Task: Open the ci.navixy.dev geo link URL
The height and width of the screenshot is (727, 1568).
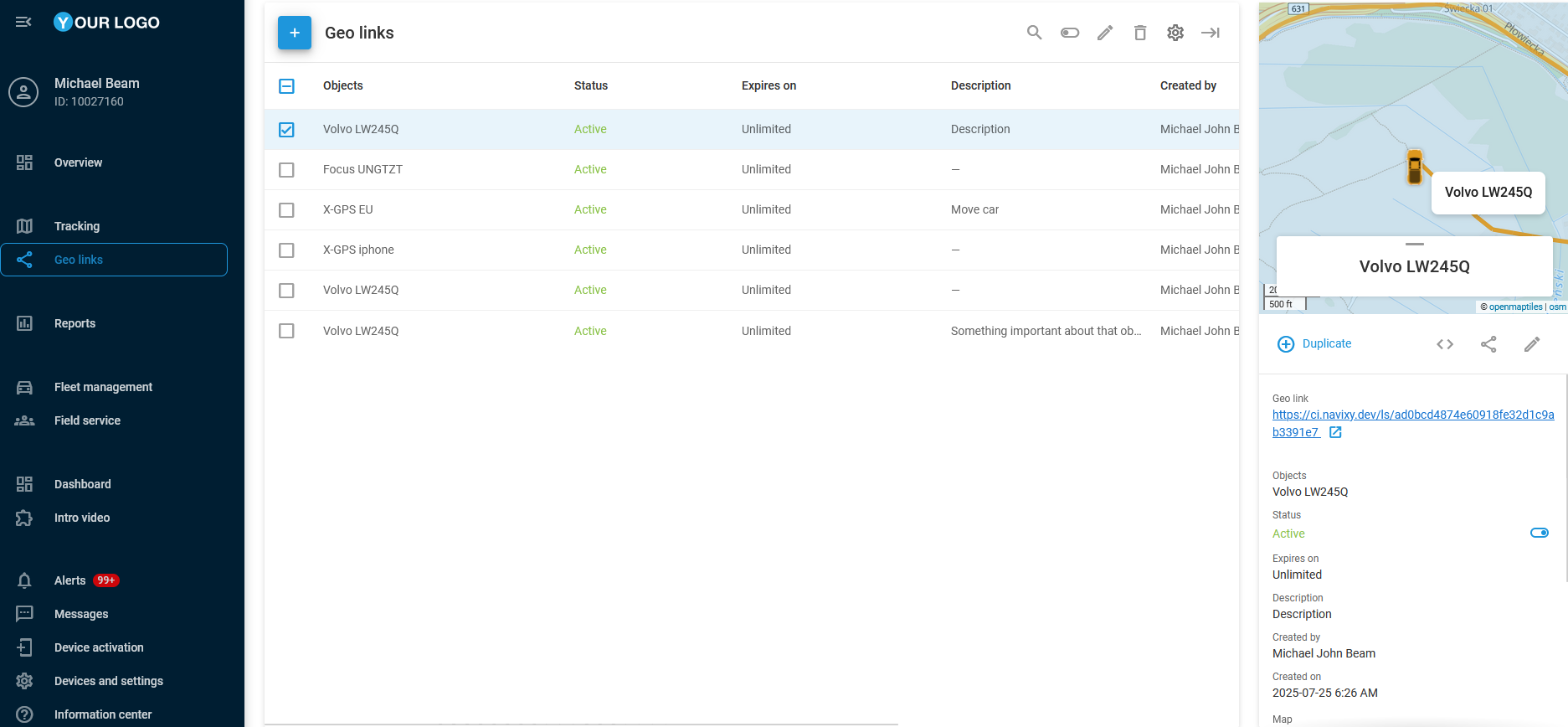Action: [1412, 415]
